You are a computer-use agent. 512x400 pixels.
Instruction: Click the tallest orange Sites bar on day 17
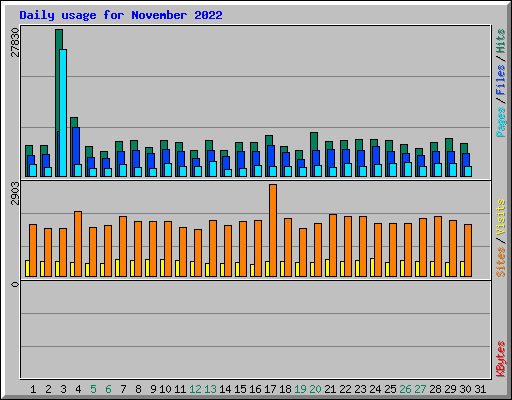click(x=273, y=230)
